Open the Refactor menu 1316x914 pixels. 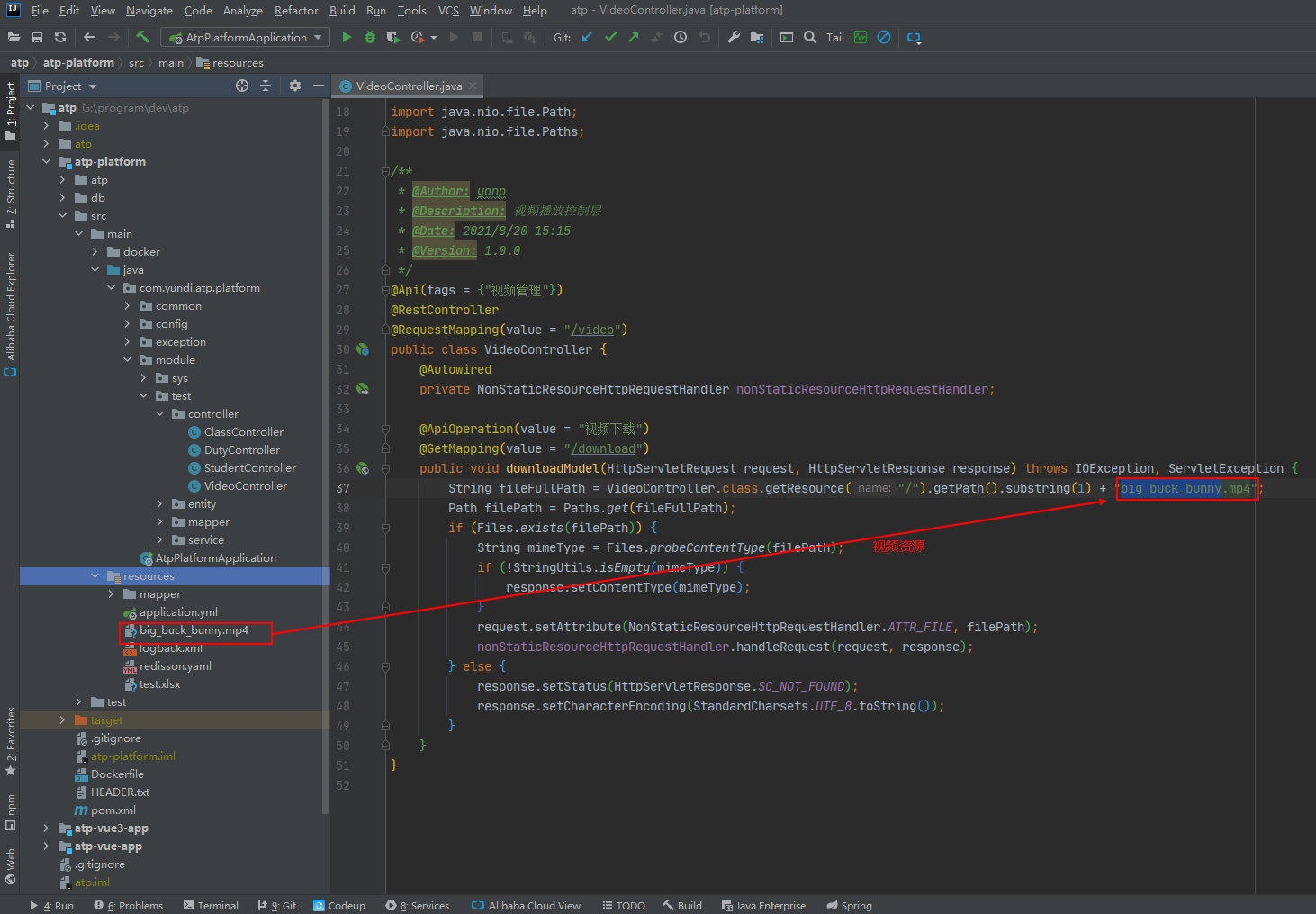click(296, 11)
